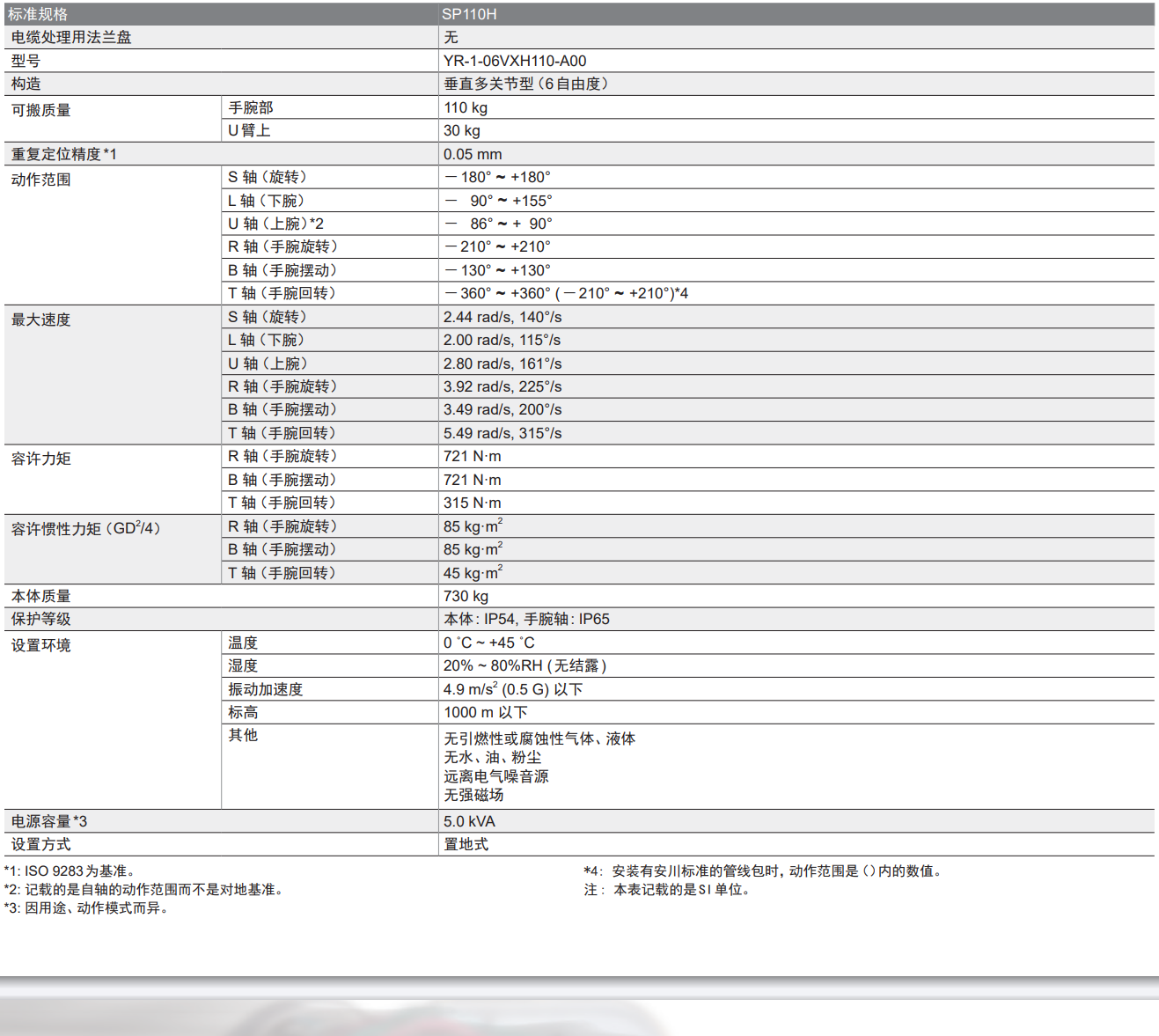This screenshot has width=1159, height=1036.
Task: Select the 730 kg body mass value
Action: coord(466,596)
